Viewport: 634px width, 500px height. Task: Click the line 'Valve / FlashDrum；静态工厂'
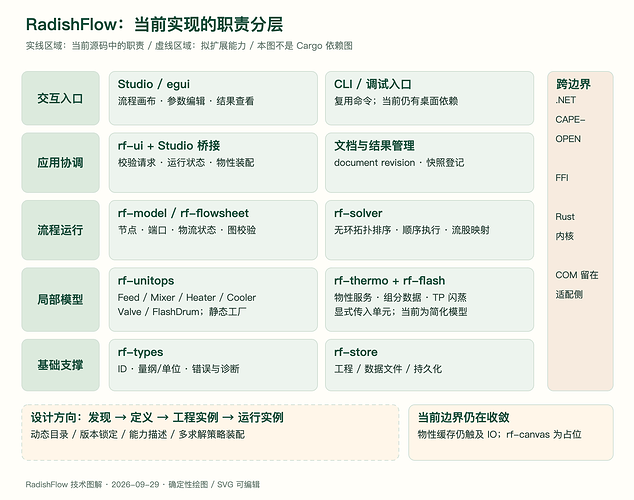(182, 312)
